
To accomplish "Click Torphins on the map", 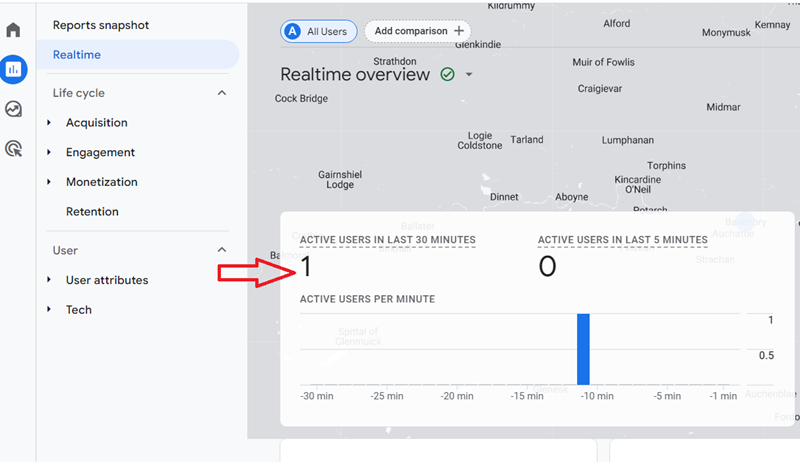I will tap(666, 166).
